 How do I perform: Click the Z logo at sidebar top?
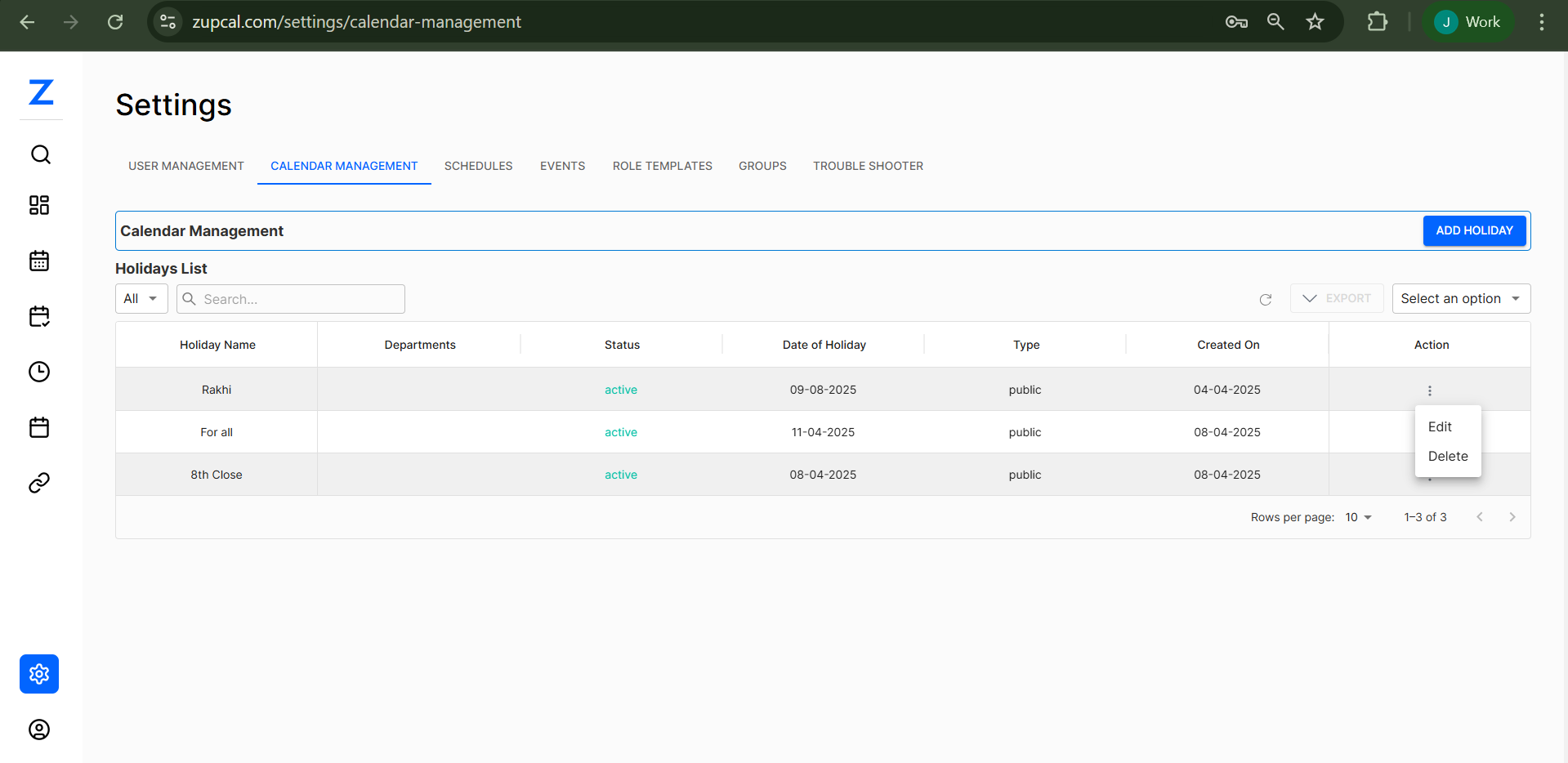click(41, 94)
